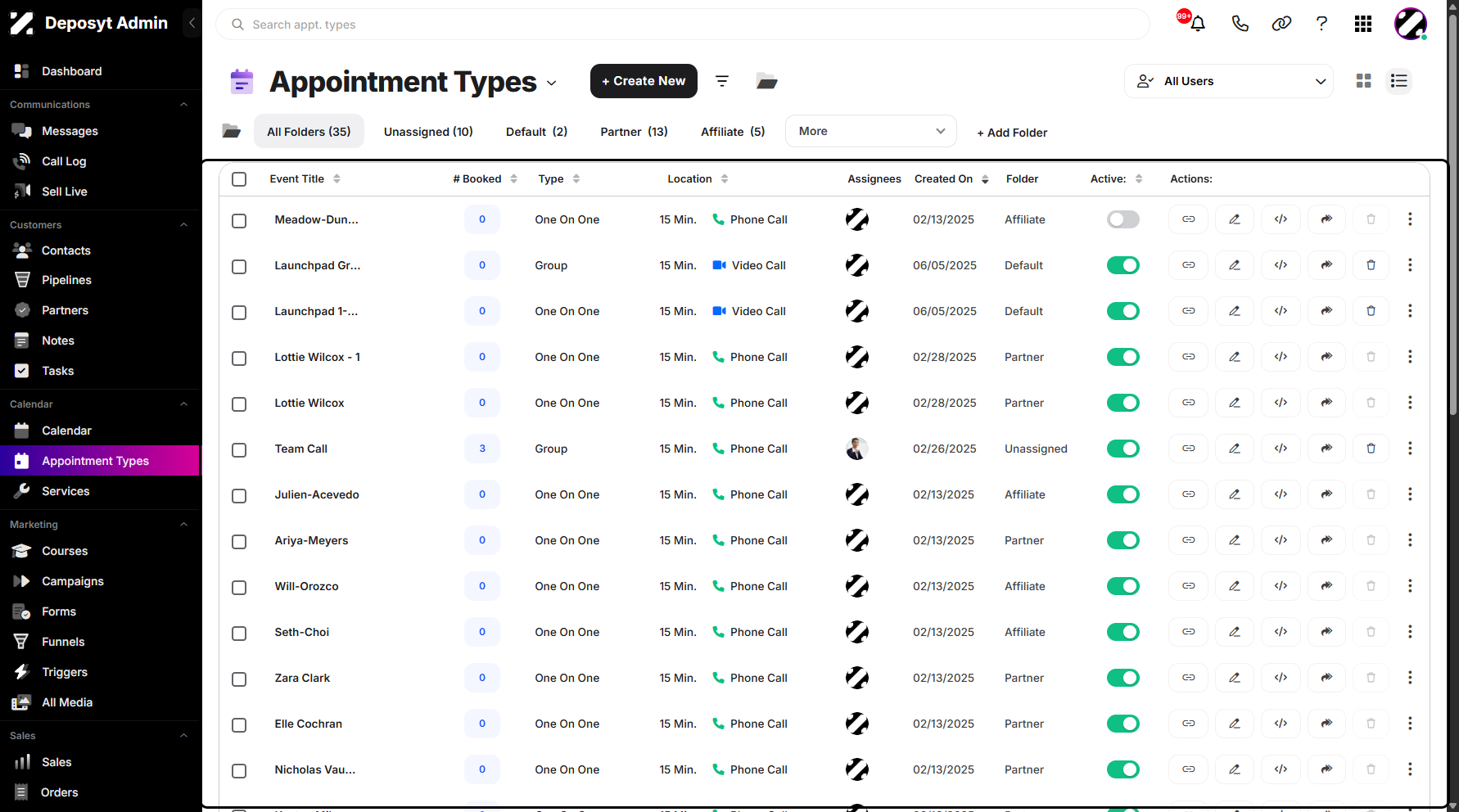Open the user profile avatar

pos(1411,24)
